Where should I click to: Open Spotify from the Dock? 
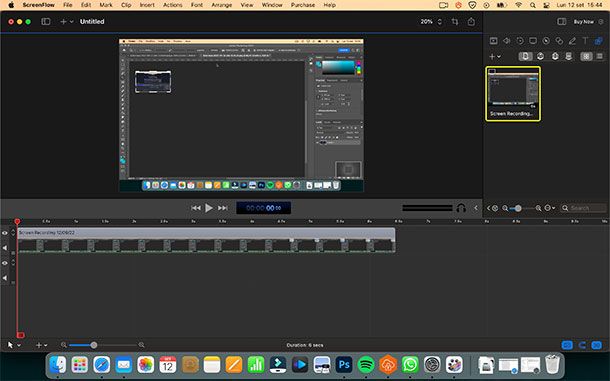point(366,365)
